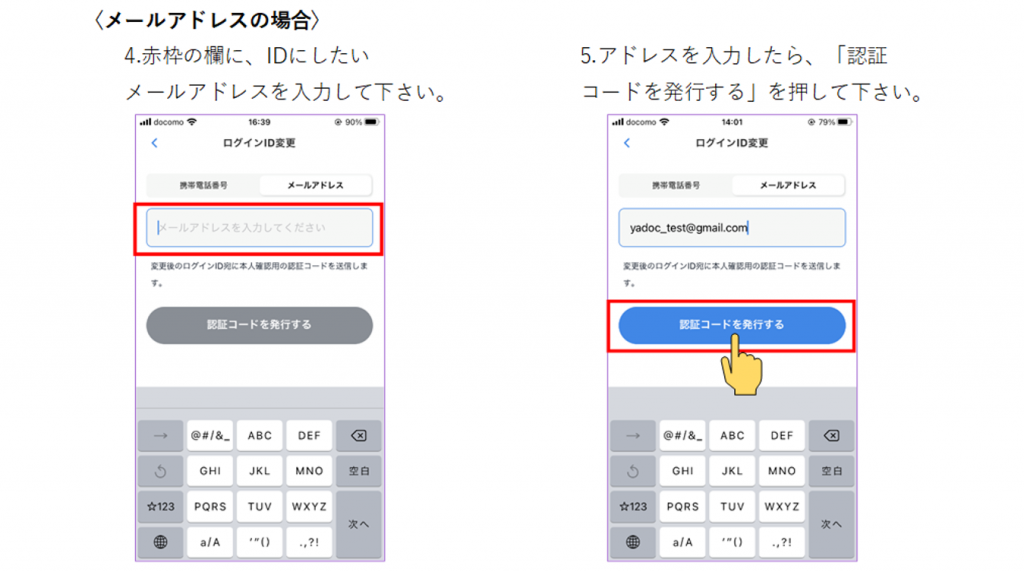Tap the globe language key on right keyboard
The width and height of the screenshot is (1024, 572).
click(633, 542)
